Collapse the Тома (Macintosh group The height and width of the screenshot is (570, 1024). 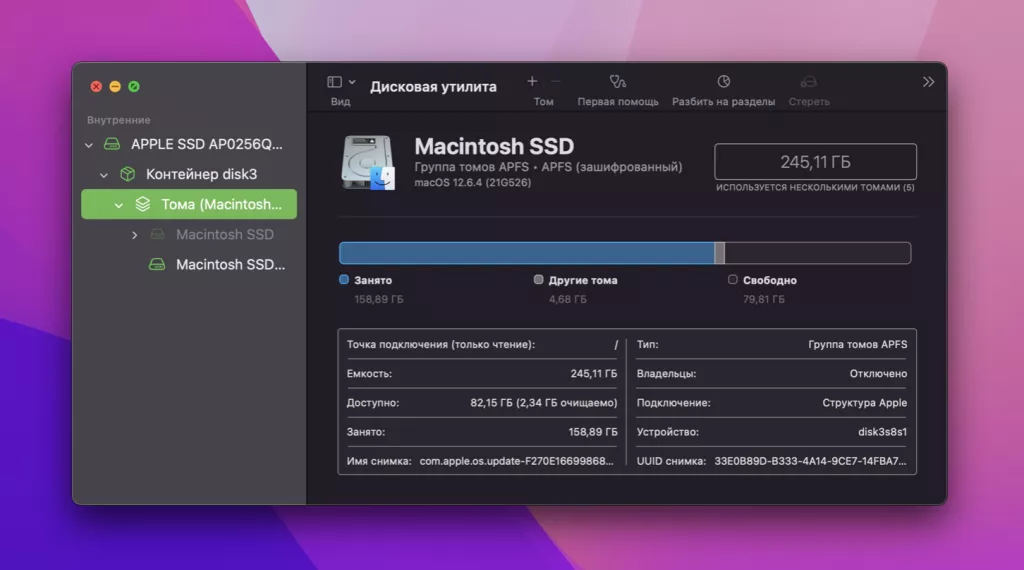(x=119, y=205)
